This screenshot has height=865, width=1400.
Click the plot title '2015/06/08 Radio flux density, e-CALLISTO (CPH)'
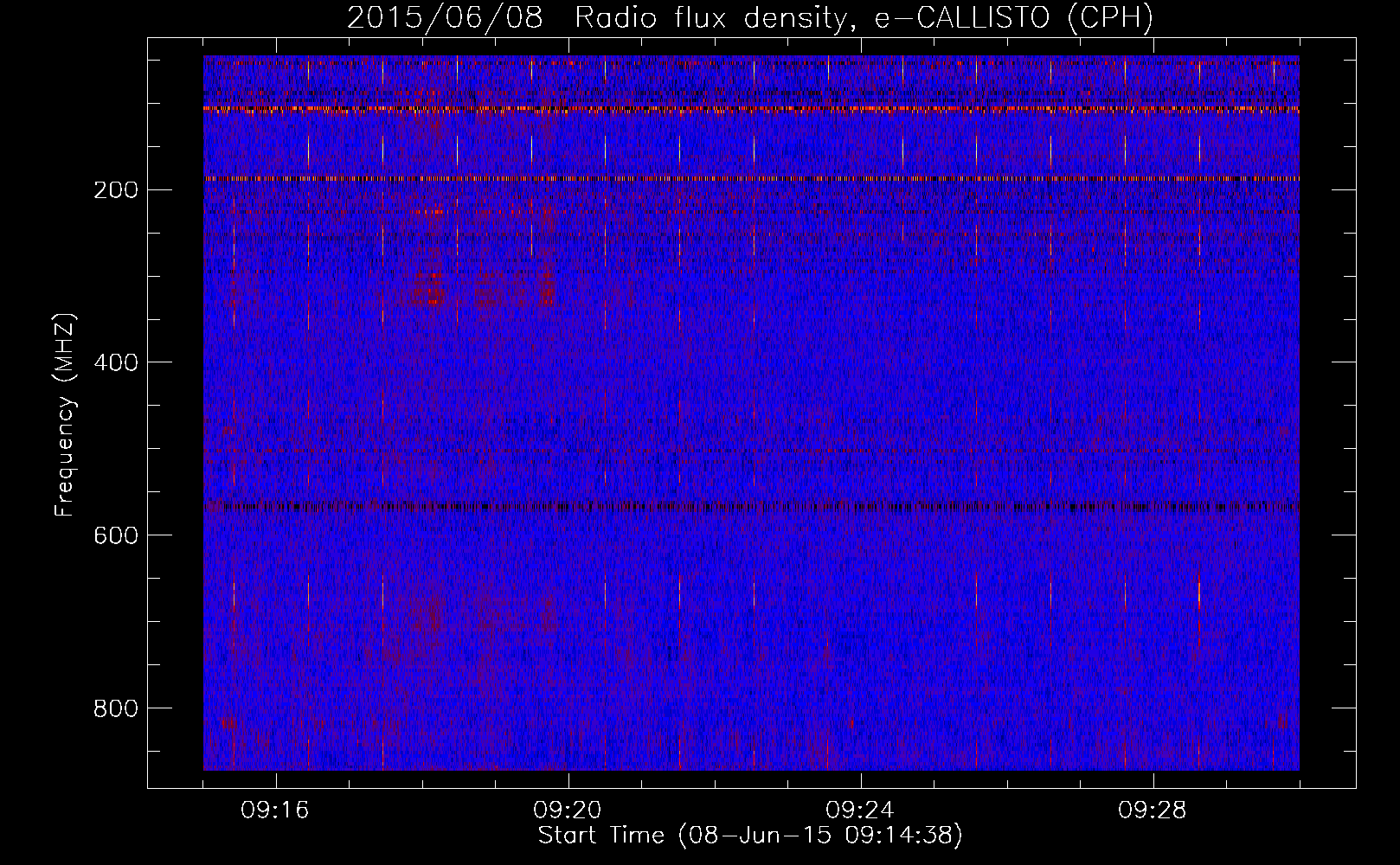(x=750, y=17)
